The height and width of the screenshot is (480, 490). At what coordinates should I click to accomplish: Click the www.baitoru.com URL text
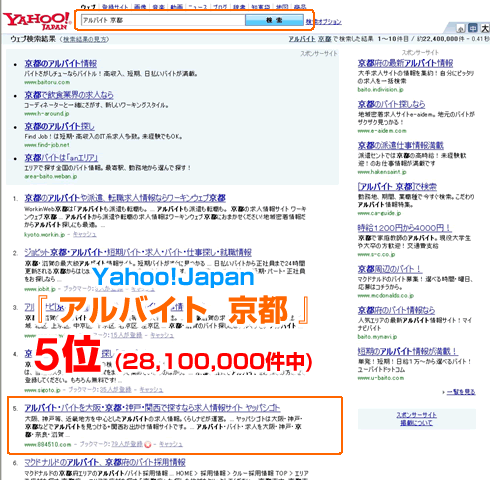(47, 82)
